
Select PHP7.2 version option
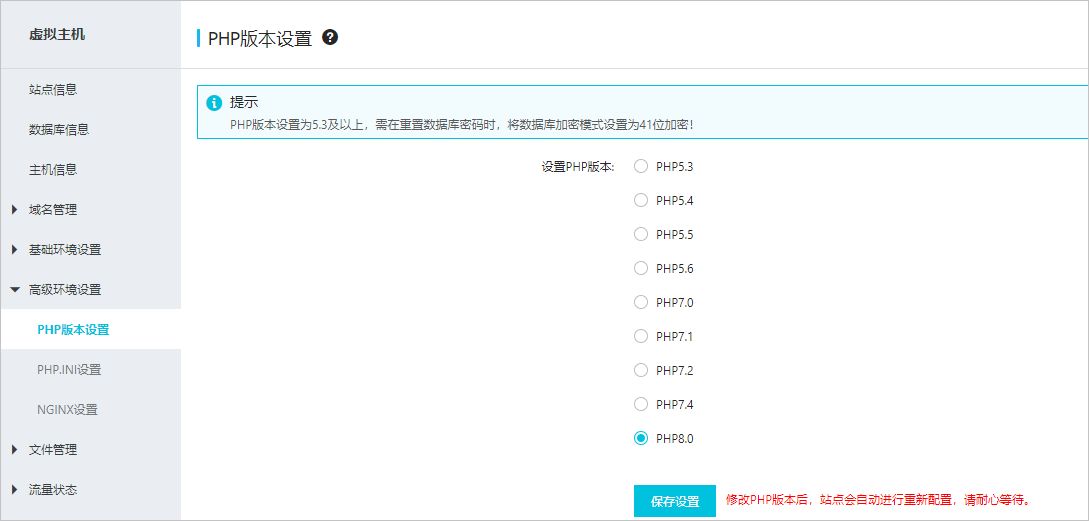[x=641, y=371]
